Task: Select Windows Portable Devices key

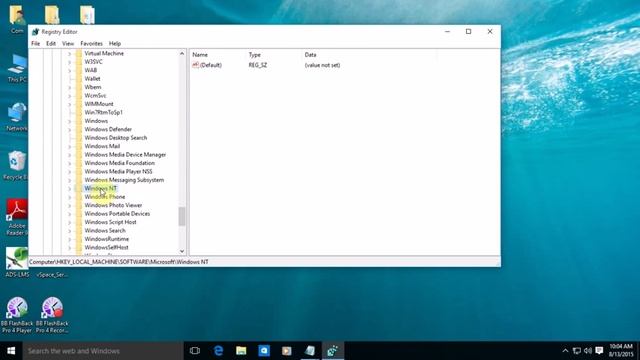Action: (x=117, y=214)
